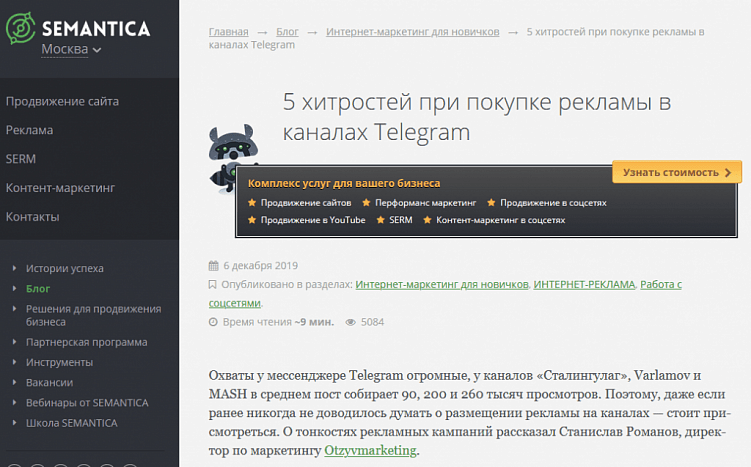Expand arrow beside Партнерская программа

pyautogui.click(x=14, y=342)
